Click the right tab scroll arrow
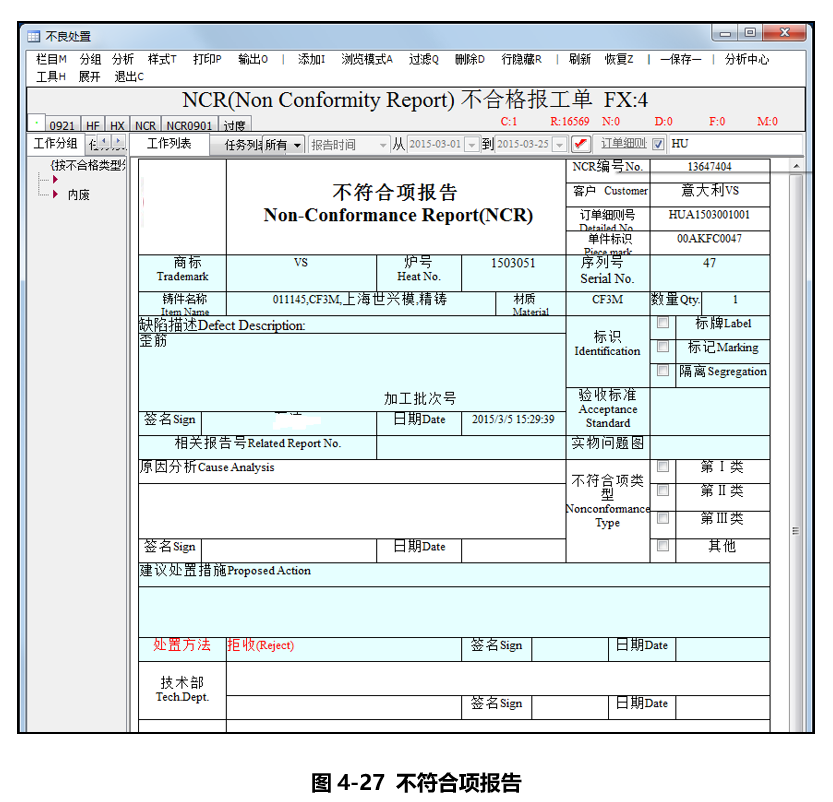This screenshot has width=833, height=802. 118,141
